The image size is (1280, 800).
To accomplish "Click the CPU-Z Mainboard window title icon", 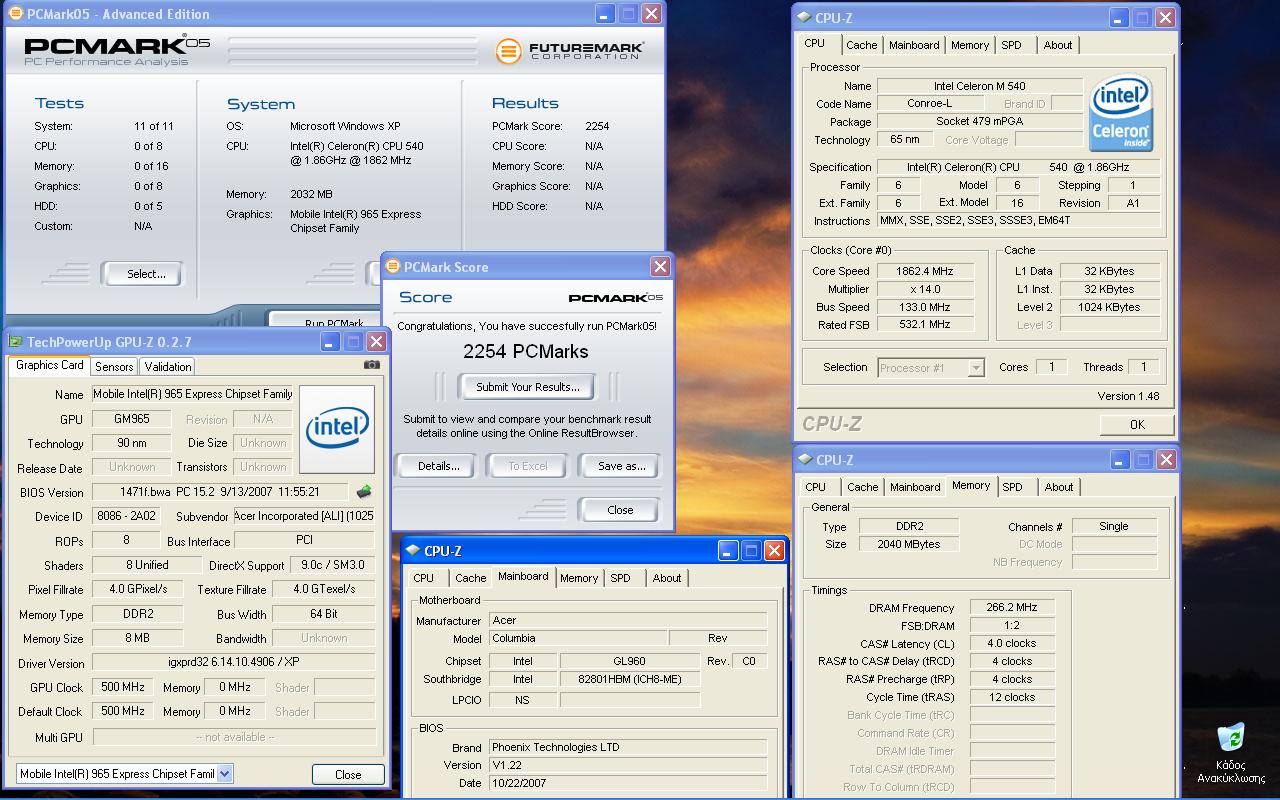I will click(x=412, y=551).
